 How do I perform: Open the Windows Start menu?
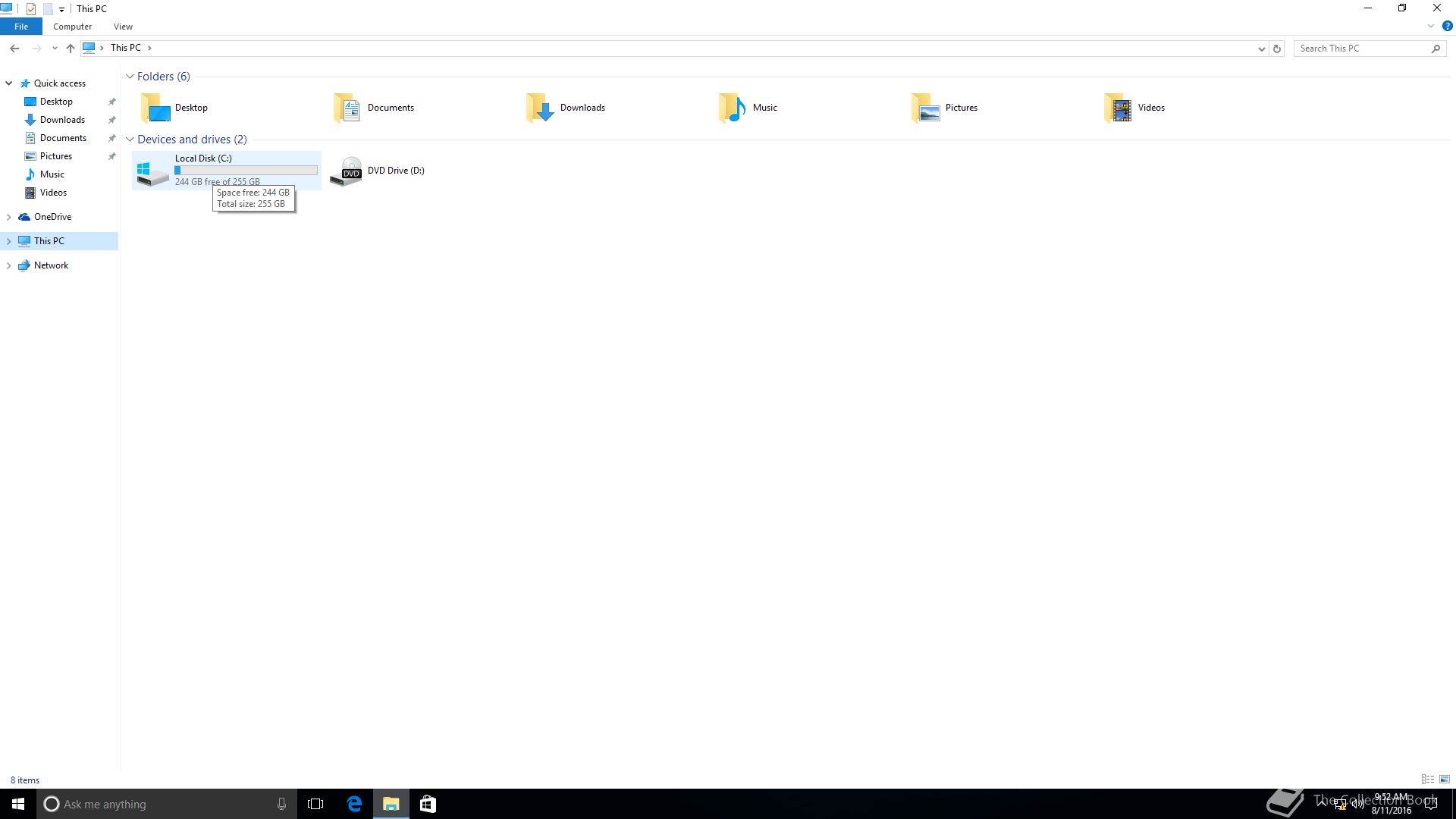18,804
